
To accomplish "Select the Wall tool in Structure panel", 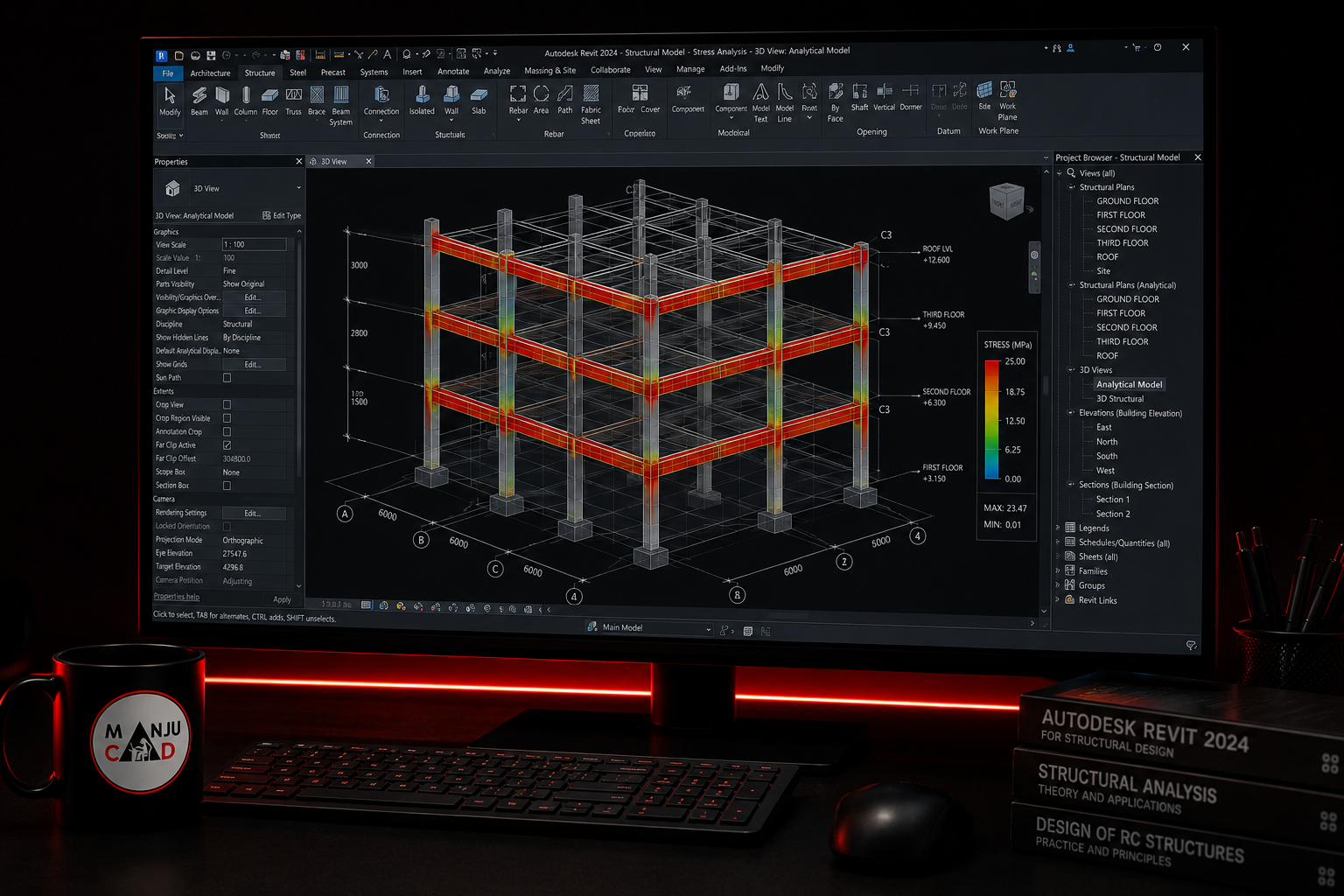I will click(x=222, y=101).
